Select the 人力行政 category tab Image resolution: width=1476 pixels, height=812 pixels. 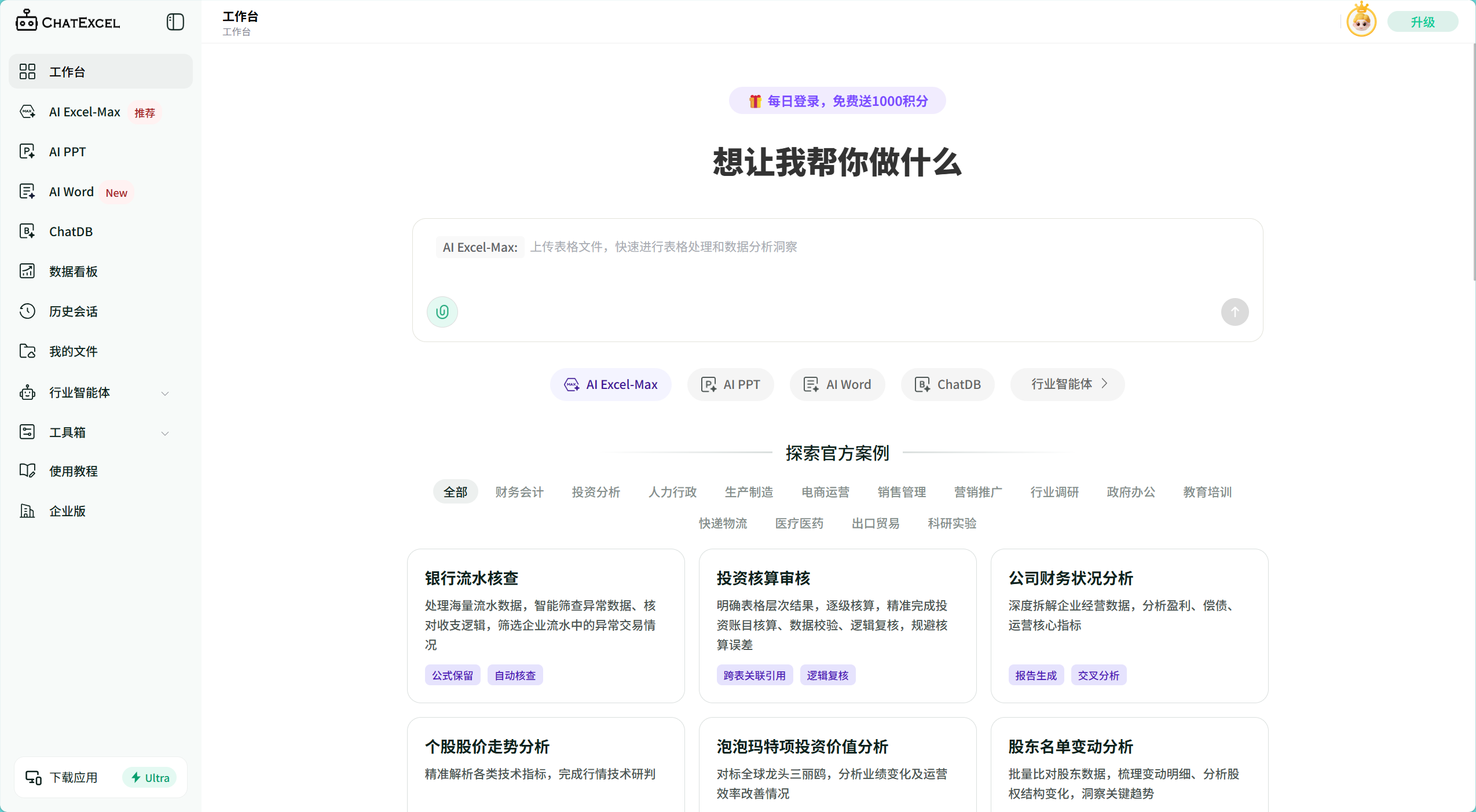(x=672, y=492)
